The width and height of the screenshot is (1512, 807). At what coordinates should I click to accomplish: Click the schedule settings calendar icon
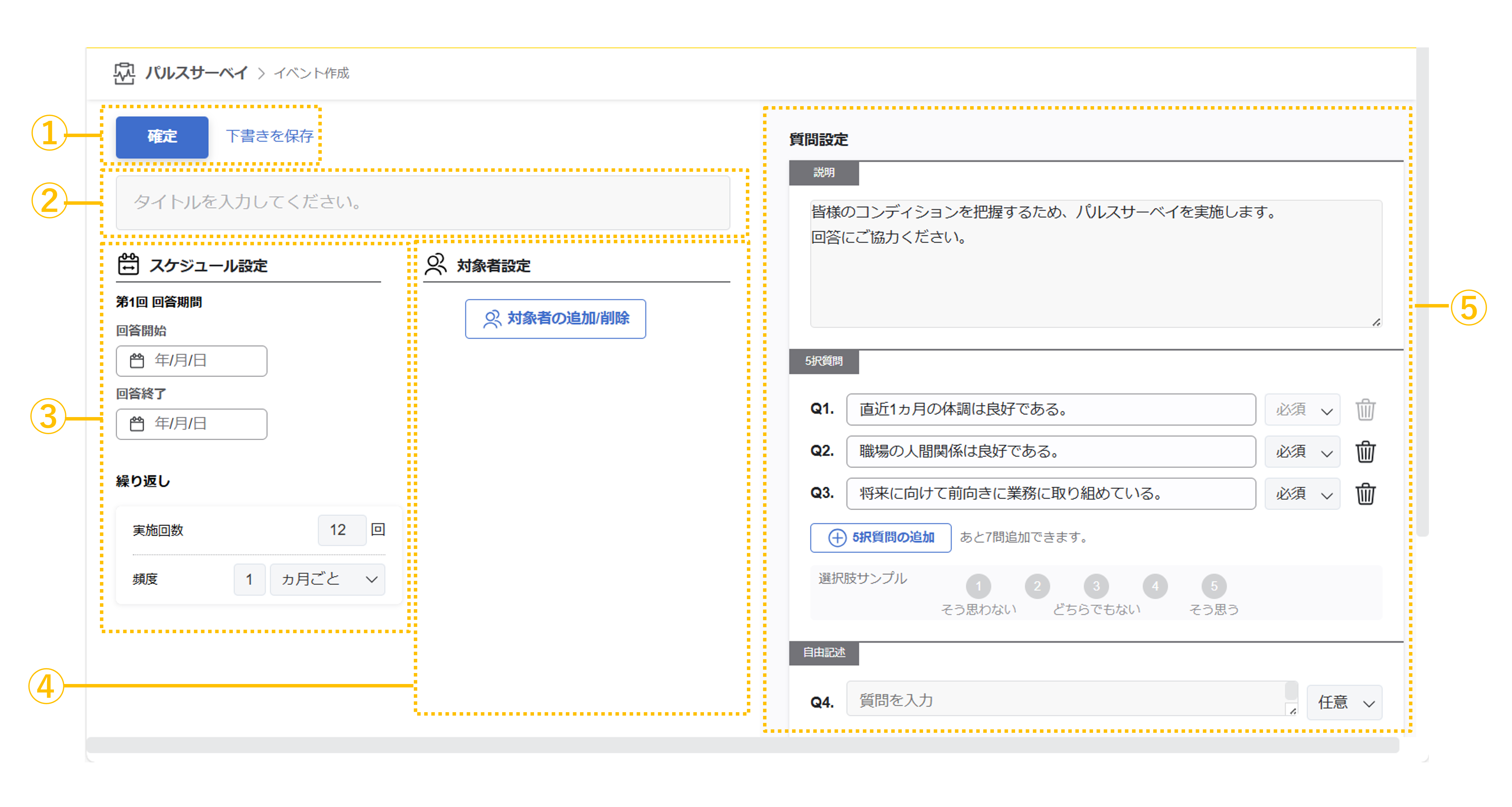tap(128, 264)
